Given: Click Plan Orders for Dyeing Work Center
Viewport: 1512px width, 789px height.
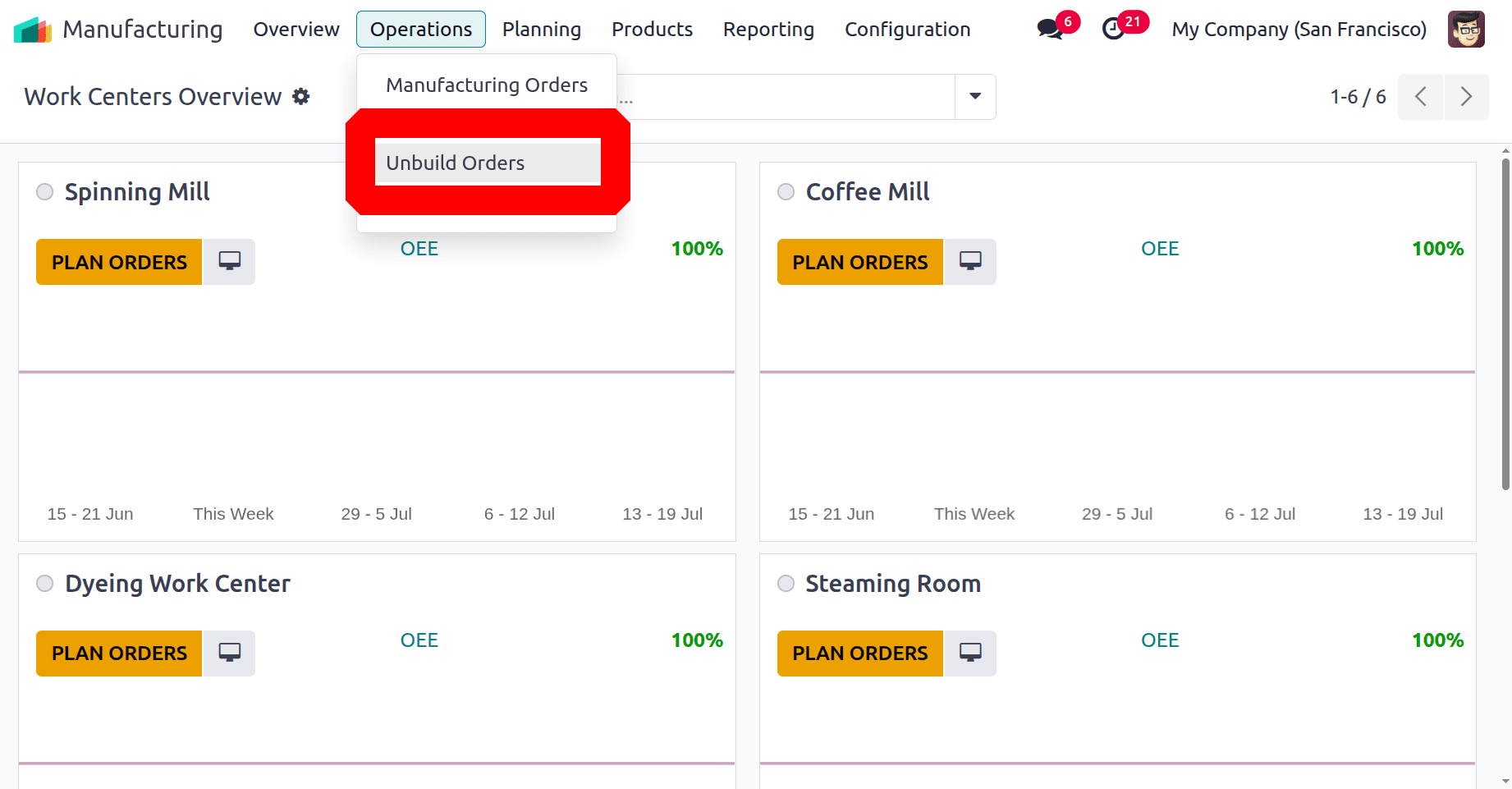Looking at the screenshot, I should (x=119, y=654).
